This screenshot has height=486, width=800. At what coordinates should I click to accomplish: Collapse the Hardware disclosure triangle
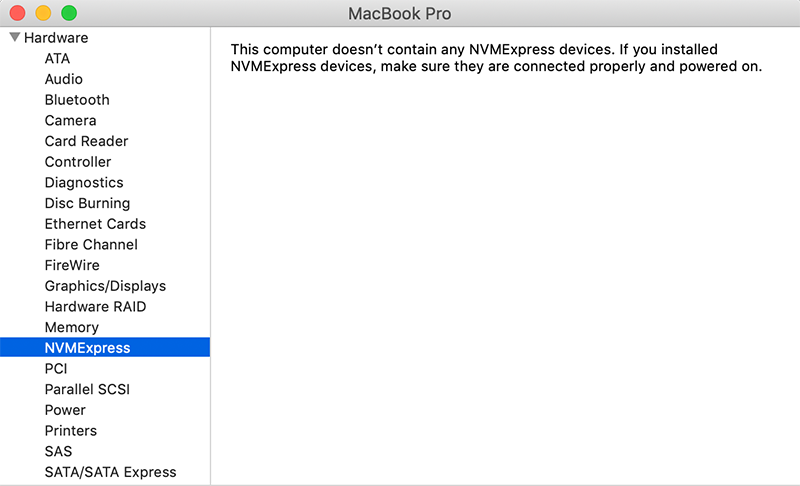pyautogui.click(x=15, y=38)
